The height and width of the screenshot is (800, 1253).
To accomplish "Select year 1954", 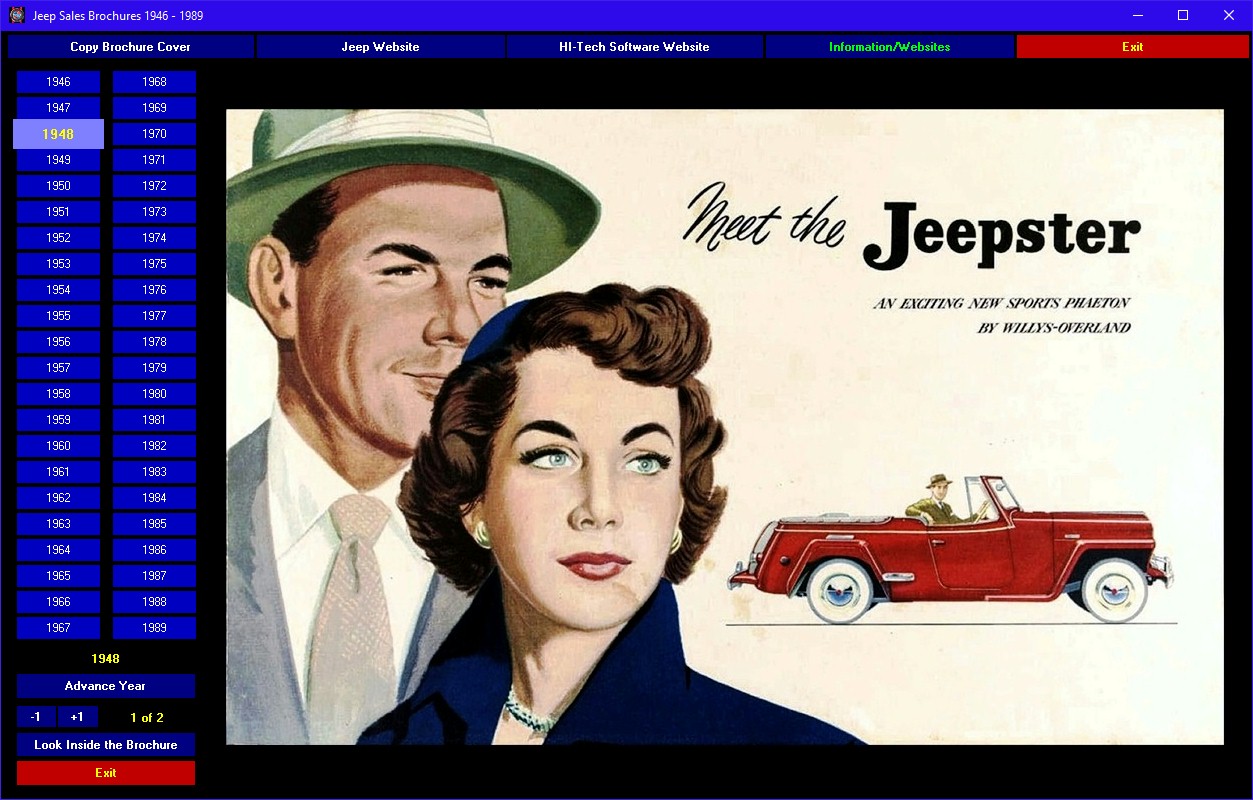I will pyautogui.click(x=58, y=290).
